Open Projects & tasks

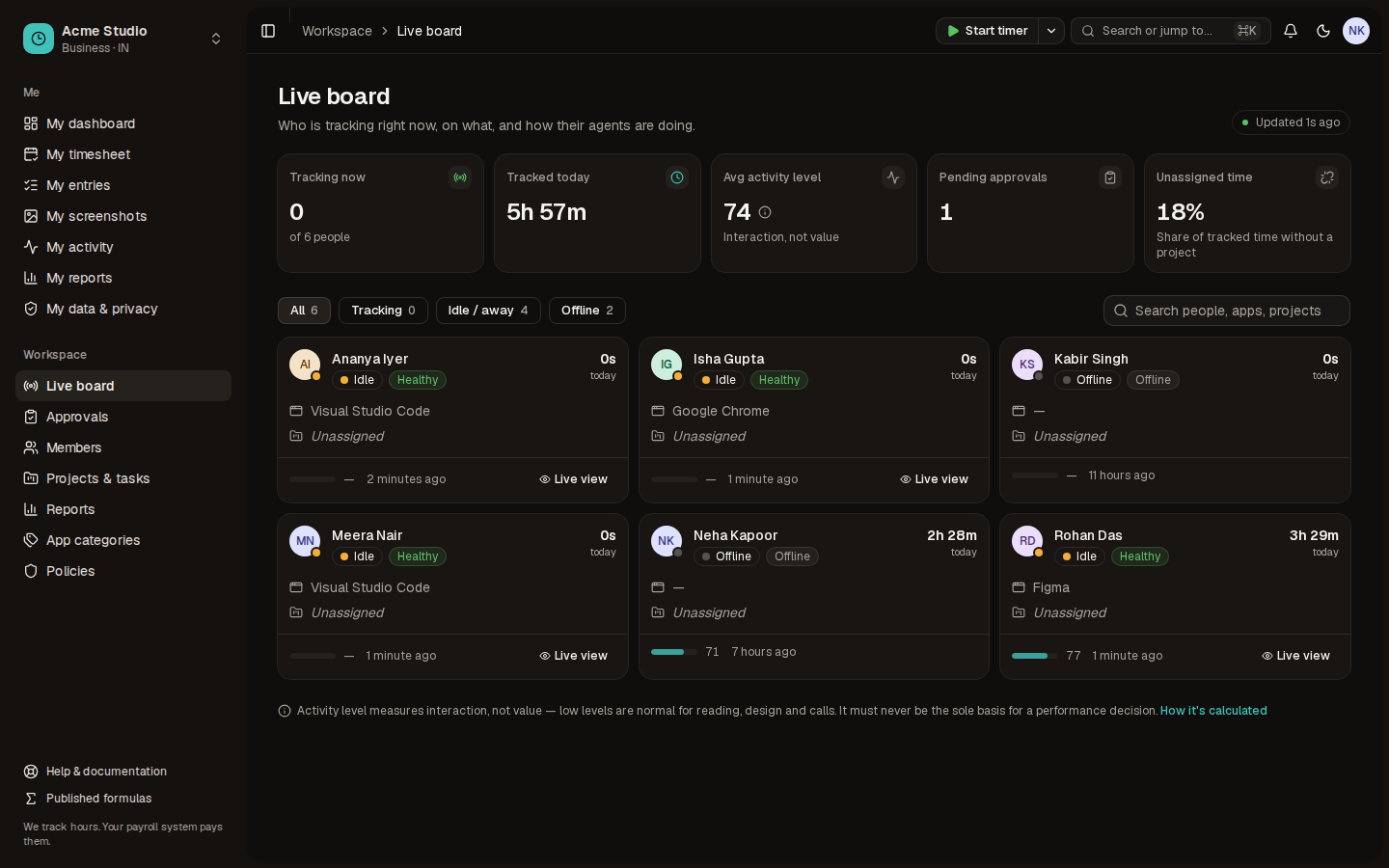(123, 478)
